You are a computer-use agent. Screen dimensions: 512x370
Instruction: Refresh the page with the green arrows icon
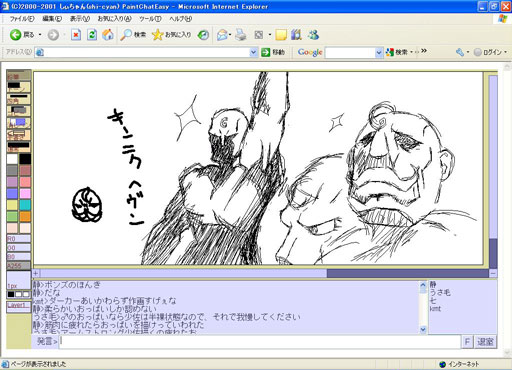coord(92,35)
